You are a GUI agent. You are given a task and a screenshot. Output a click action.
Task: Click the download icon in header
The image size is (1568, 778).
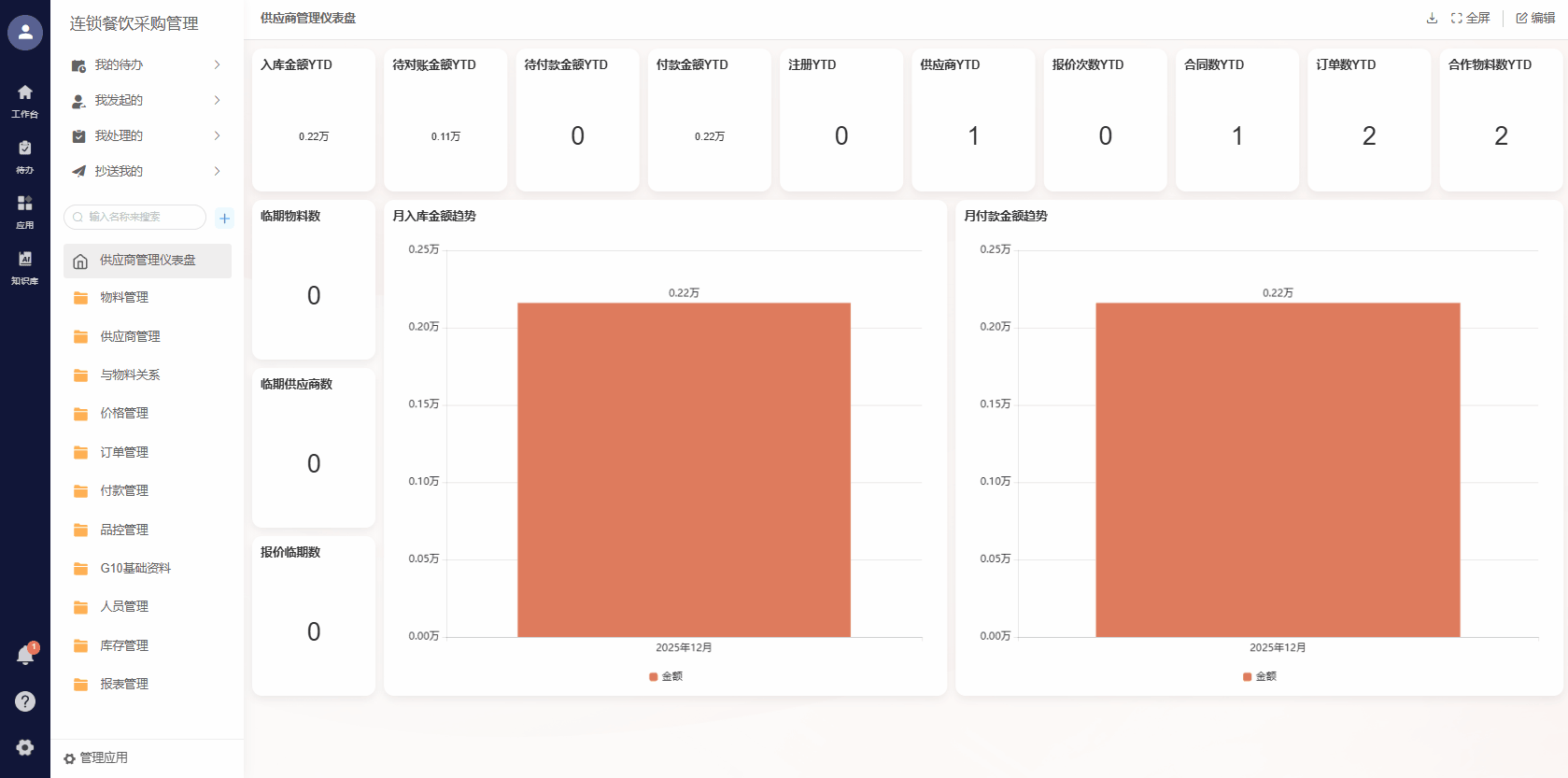click(x=1432, y=18)
